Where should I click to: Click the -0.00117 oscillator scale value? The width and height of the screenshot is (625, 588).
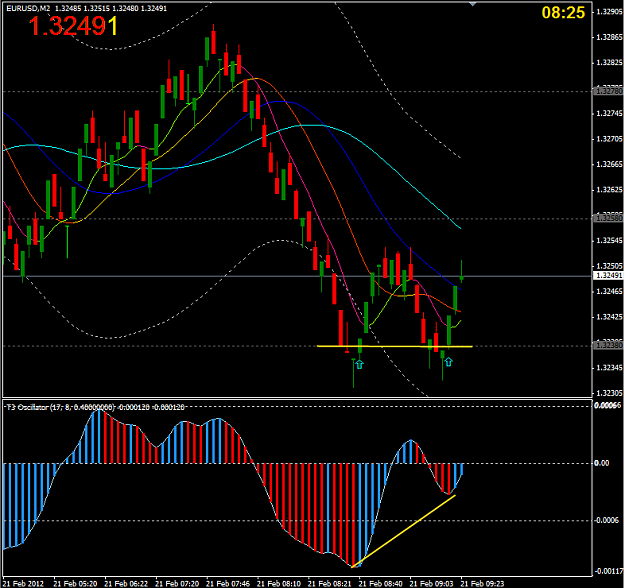click(x=608, y=571)
